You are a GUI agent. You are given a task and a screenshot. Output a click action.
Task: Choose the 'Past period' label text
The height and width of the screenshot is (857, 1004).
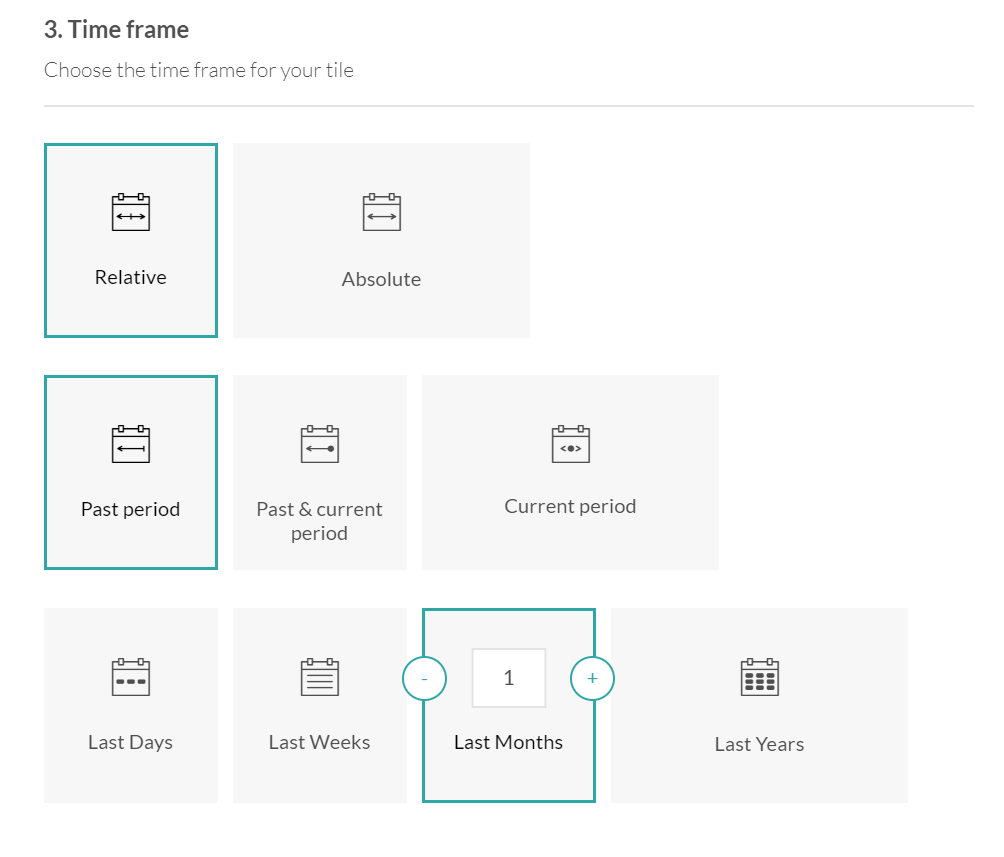pyautogui.click(x=130, y=509)
